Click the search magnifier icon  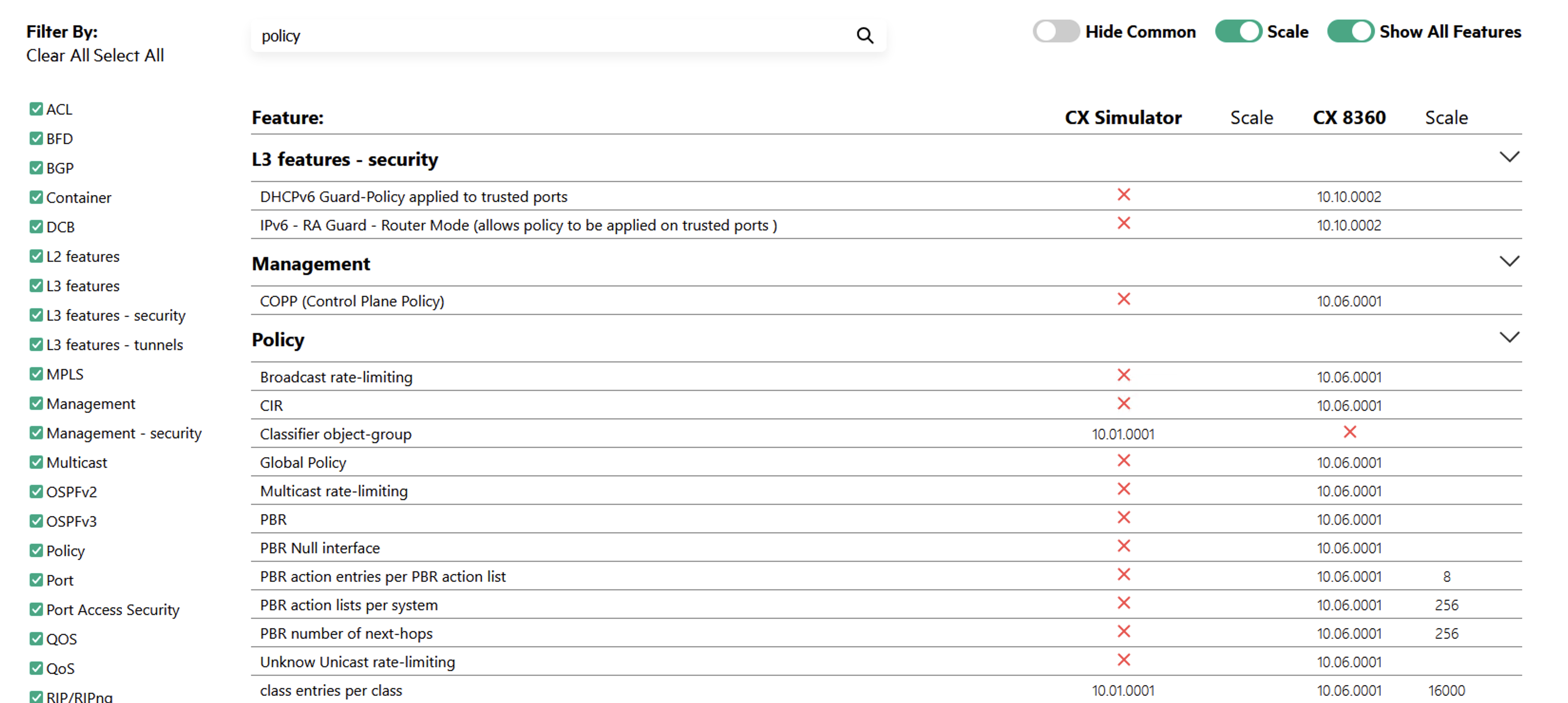coord(864,35)
